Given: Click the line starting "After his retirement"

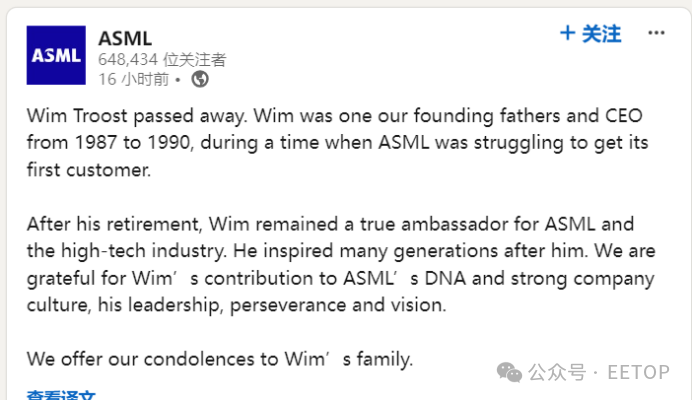Looking at the screenshot, I should point(330,224).
